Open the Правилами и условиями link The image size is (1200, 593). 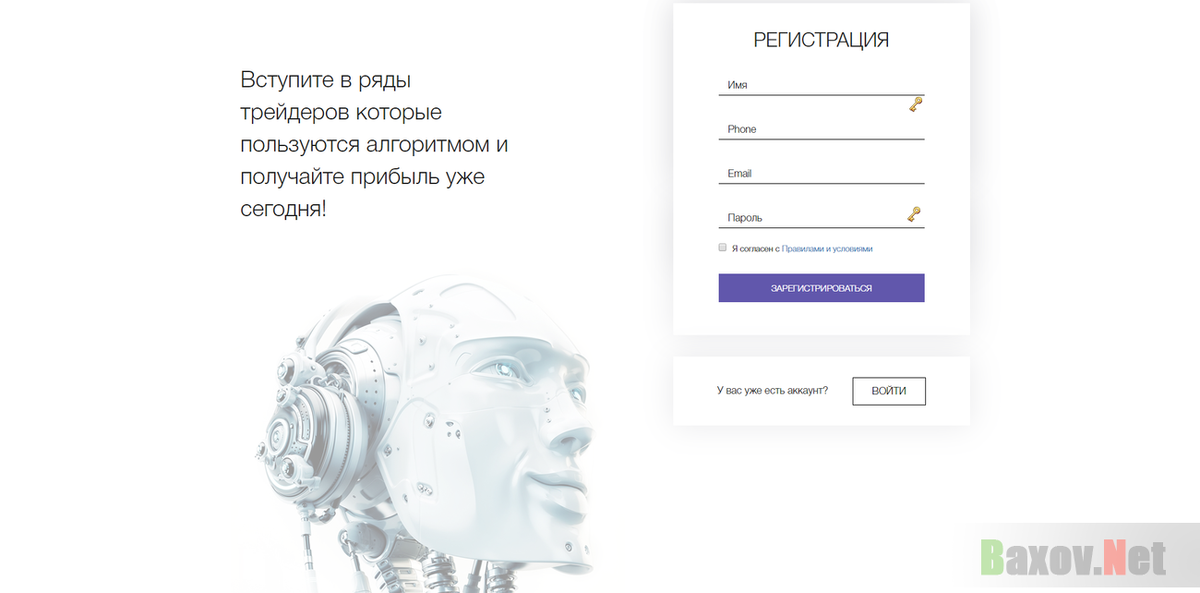pos(827,248)
